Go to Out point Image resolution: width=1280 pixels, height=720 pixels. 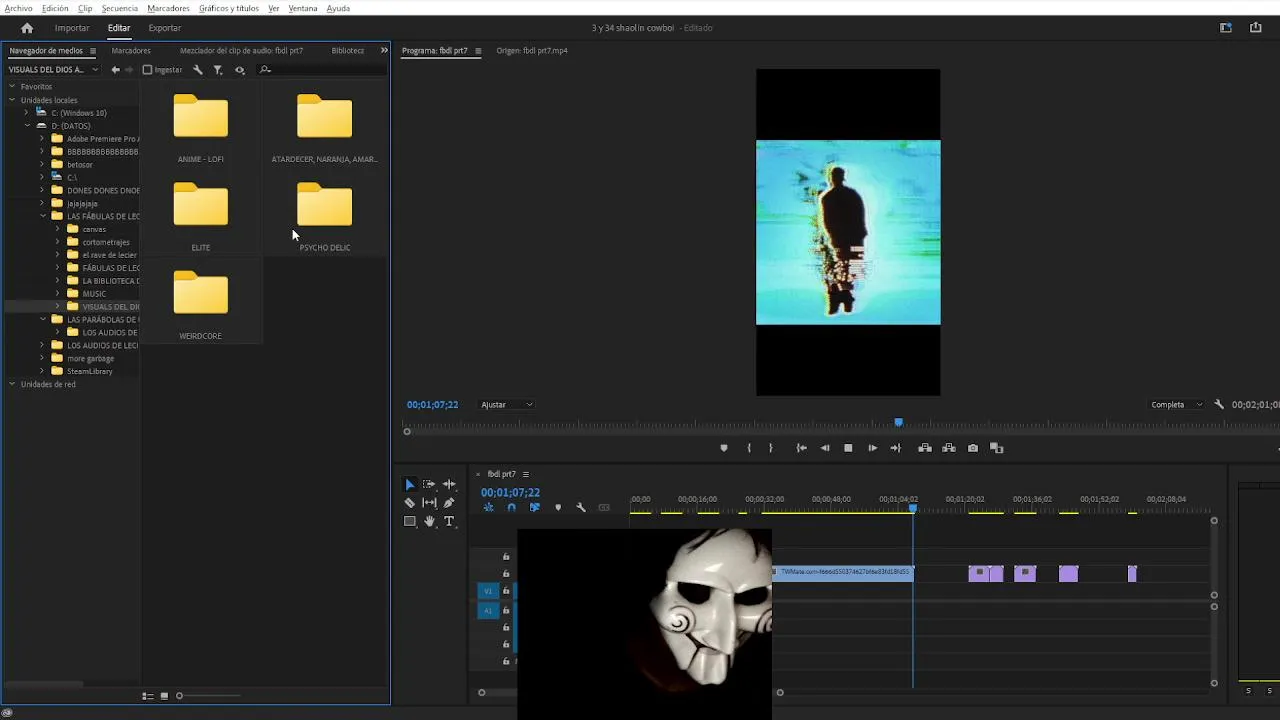click(896, 448)
